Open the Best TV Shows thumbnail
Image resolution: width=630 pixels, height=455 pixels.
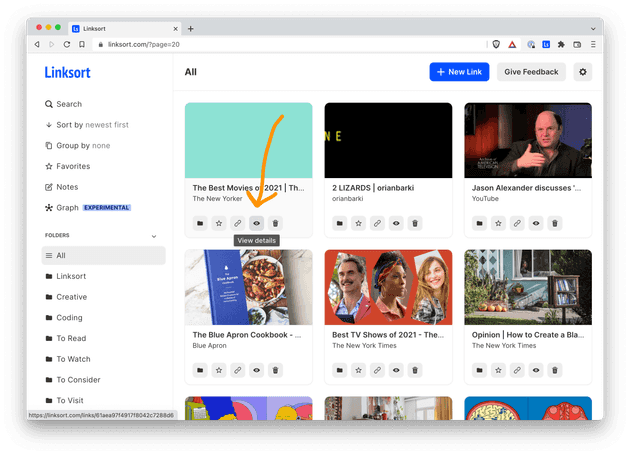click(x=388, y=287)
